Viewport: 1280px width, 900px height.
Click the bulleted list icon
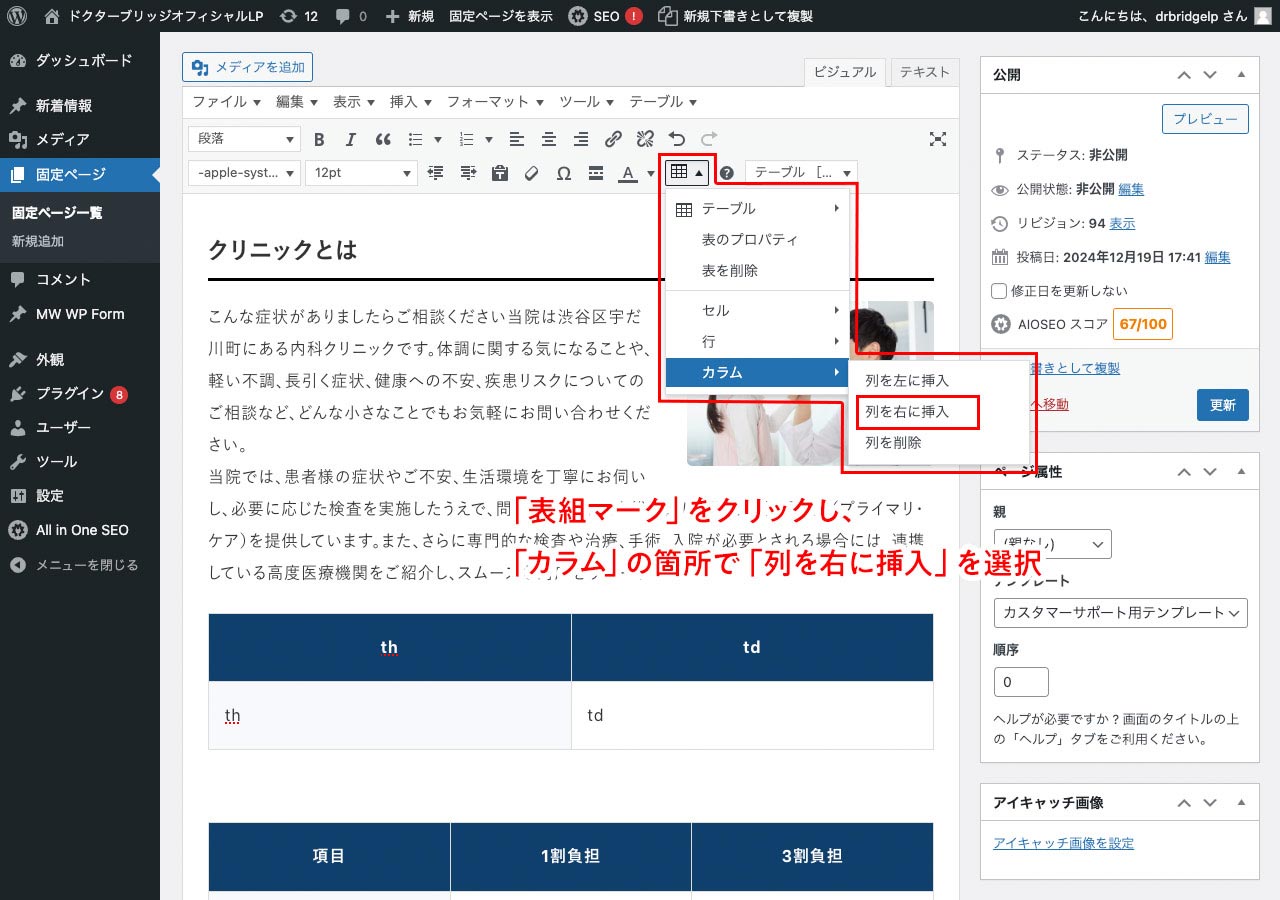click(416, 140)
